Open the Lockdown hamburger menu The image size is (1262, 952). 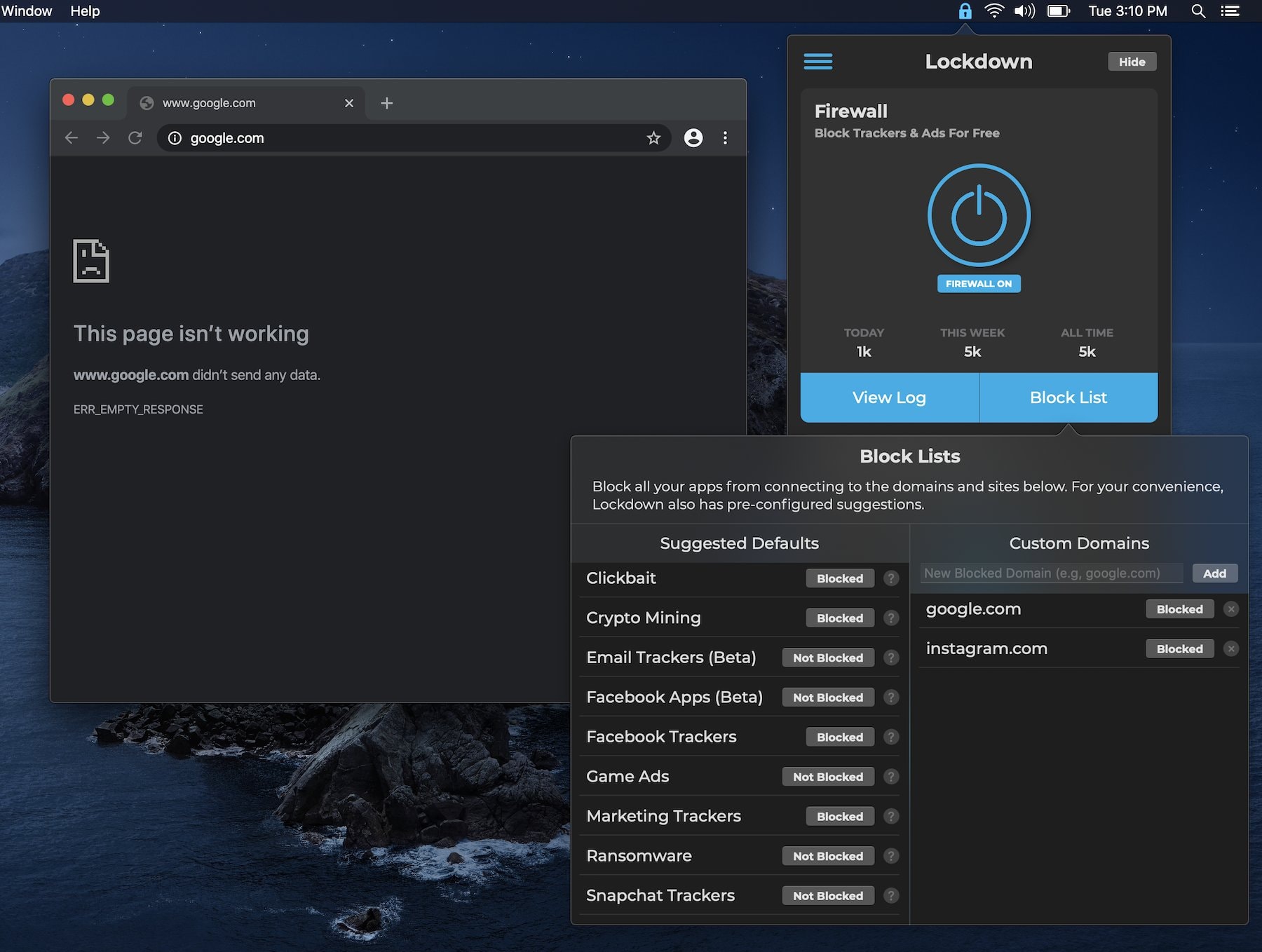pos(817,62)
